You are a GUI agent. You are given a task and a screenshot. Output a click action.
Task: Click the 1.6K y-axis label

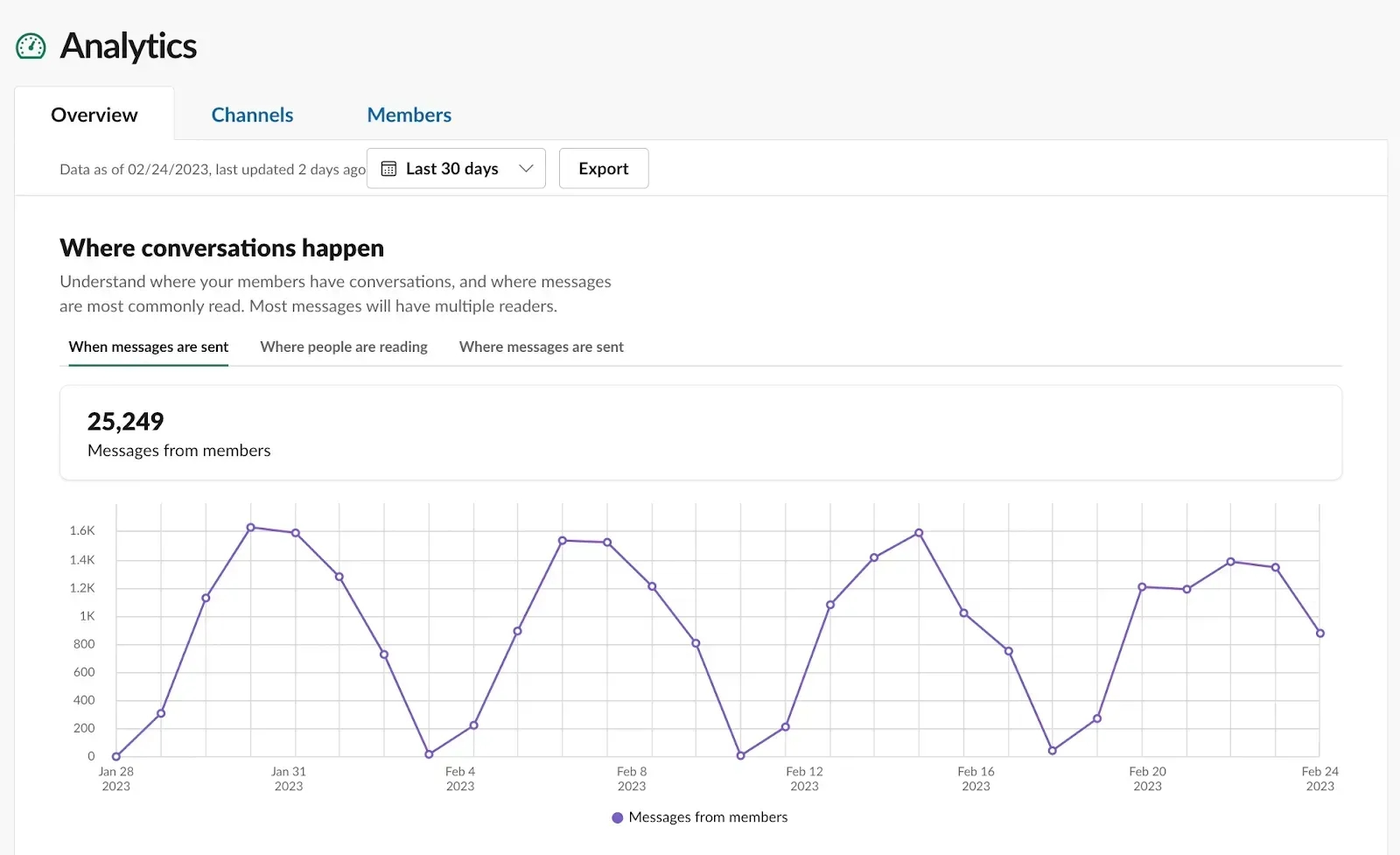[x=82, y=530]
